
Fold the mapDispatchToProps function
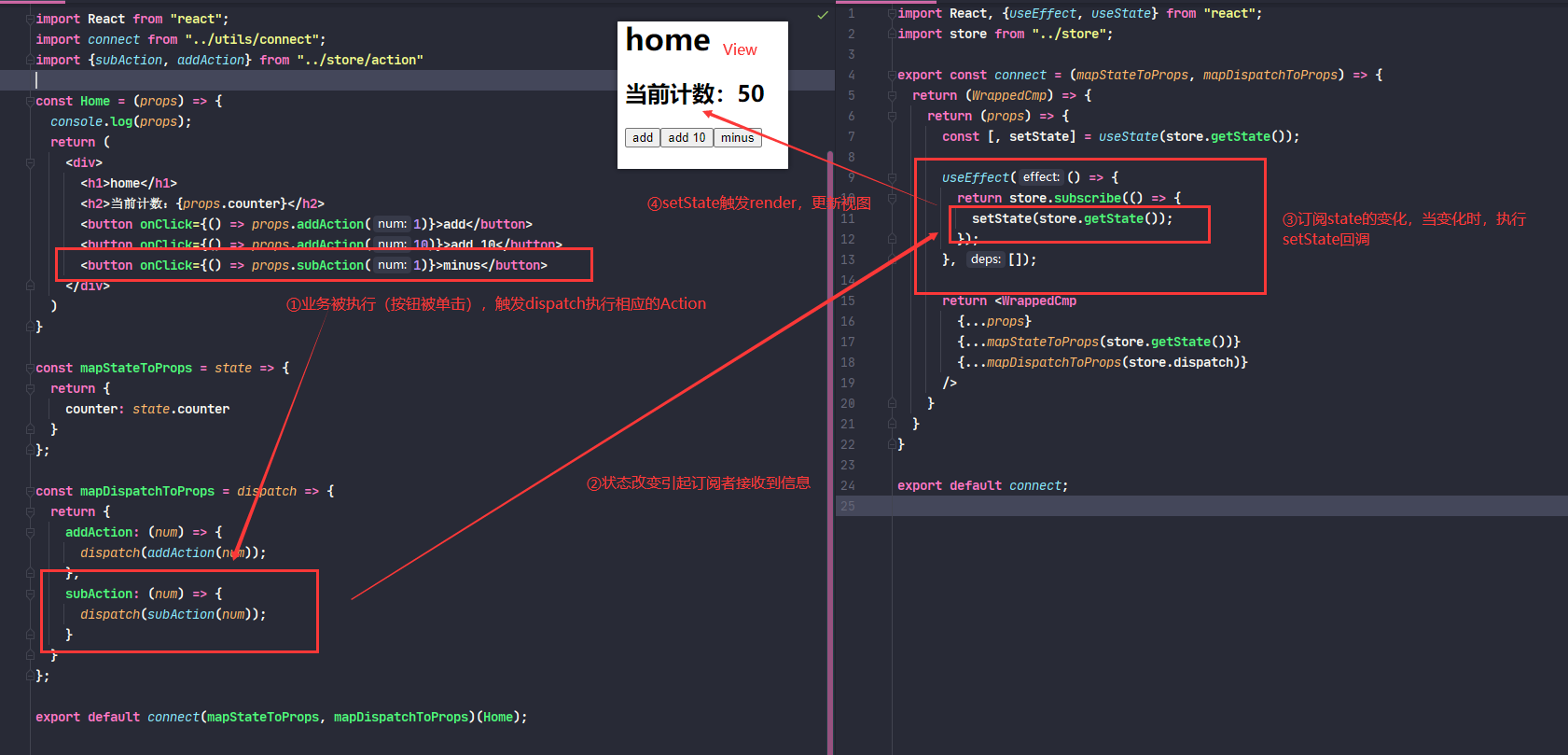click(x=30, y=491)
